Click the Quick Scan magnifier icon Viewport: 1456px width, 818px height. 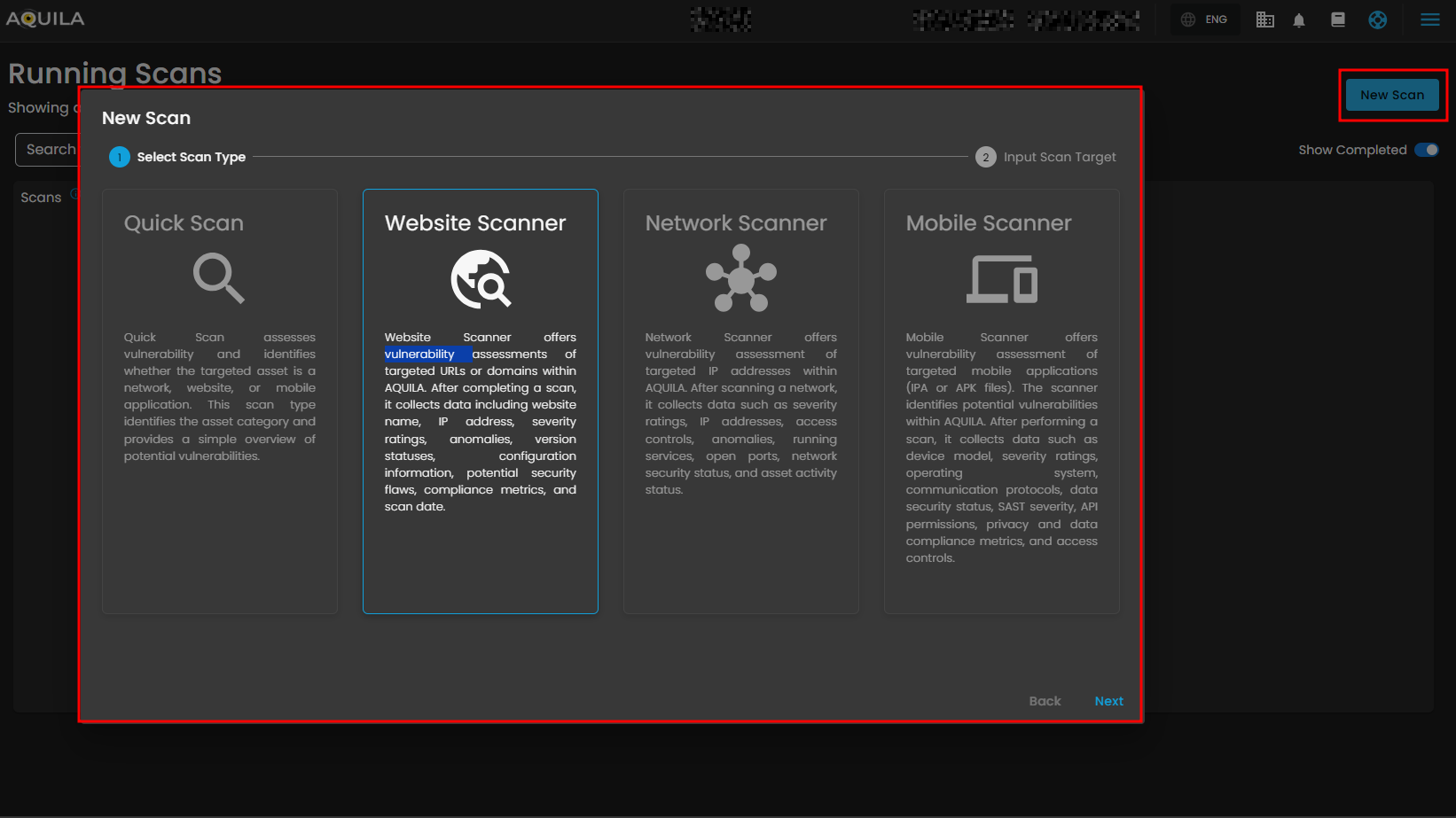point(218,278)
